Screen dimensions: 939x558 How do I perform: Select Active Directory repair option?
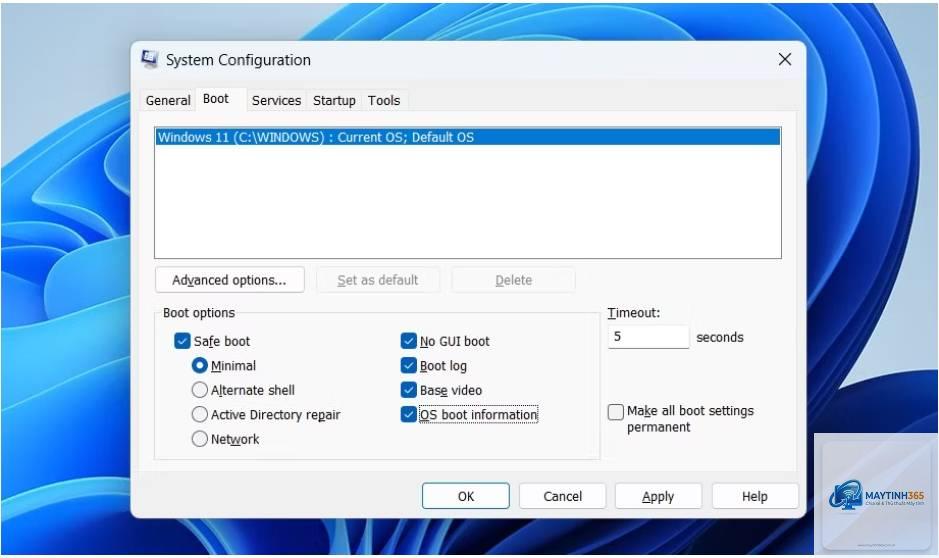(x=199, y=414)
